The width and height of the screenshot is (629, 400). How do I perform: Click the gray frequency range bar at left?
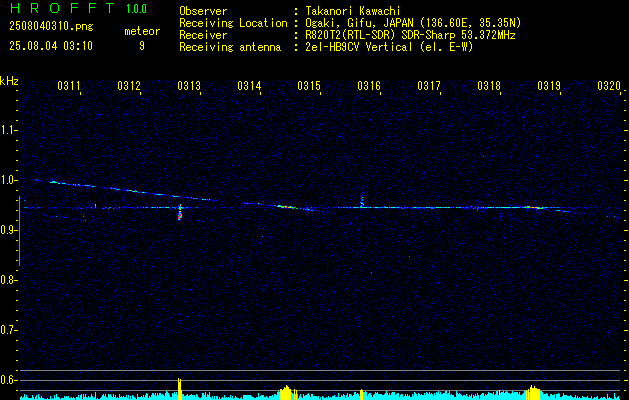19,231
